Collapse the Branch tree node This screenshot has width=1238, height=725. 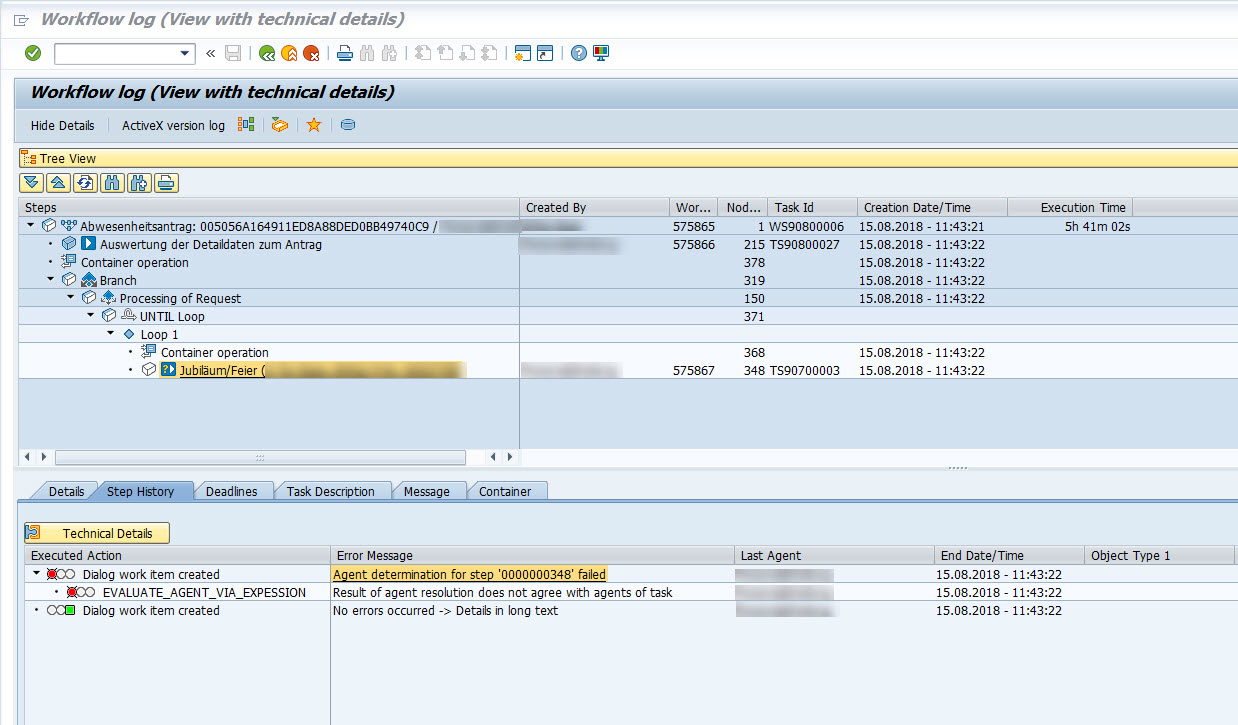(51, 280)
